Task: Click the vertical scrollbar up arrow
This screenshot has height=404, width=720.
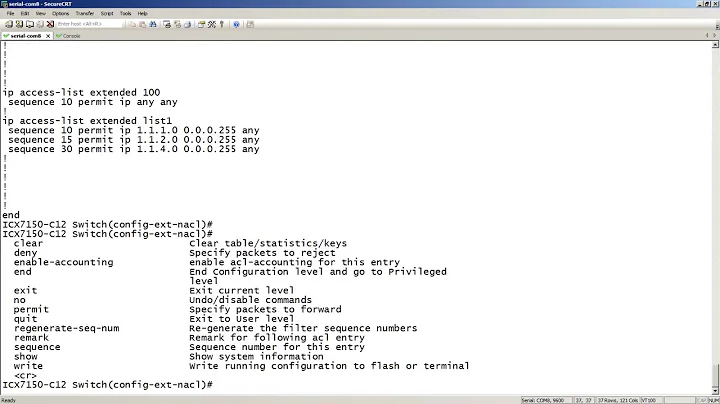Action: pyautogui.click(x=715, y=45)
